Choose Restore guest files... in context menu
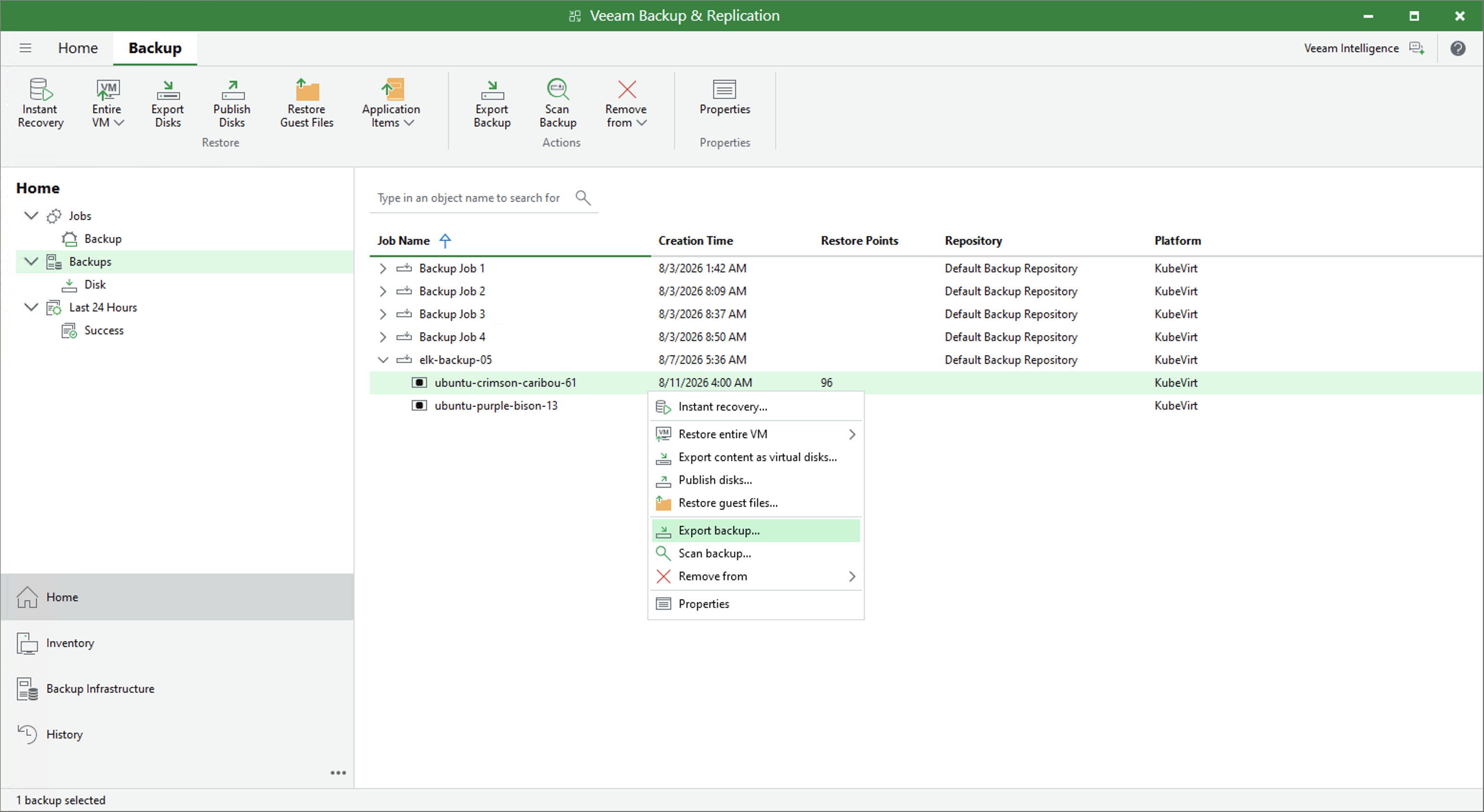The width and height of the screenshot is (1484, 812). click(756, 503)
